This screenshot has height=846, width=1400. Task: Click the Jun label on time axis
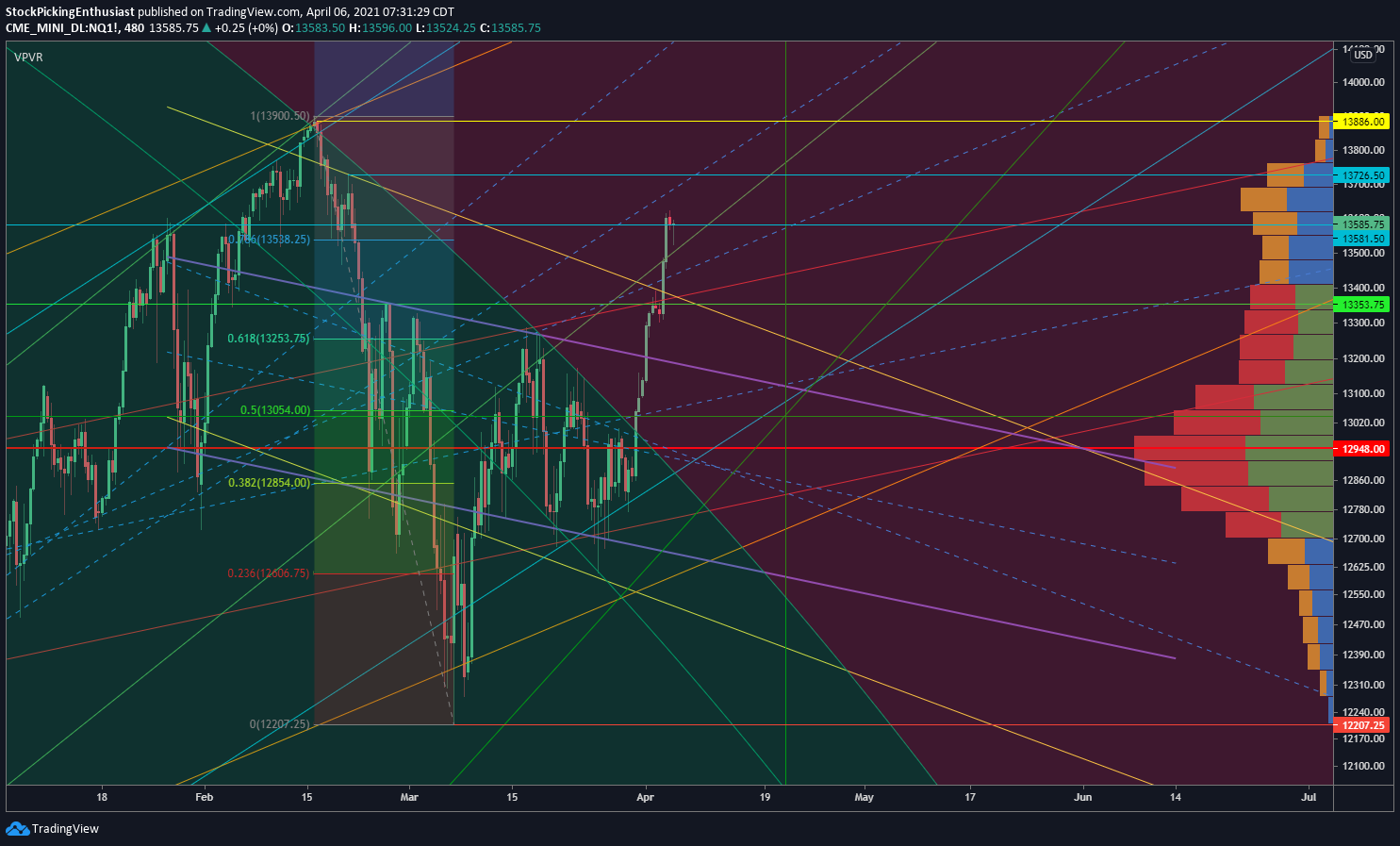(x=1082, y=797)
